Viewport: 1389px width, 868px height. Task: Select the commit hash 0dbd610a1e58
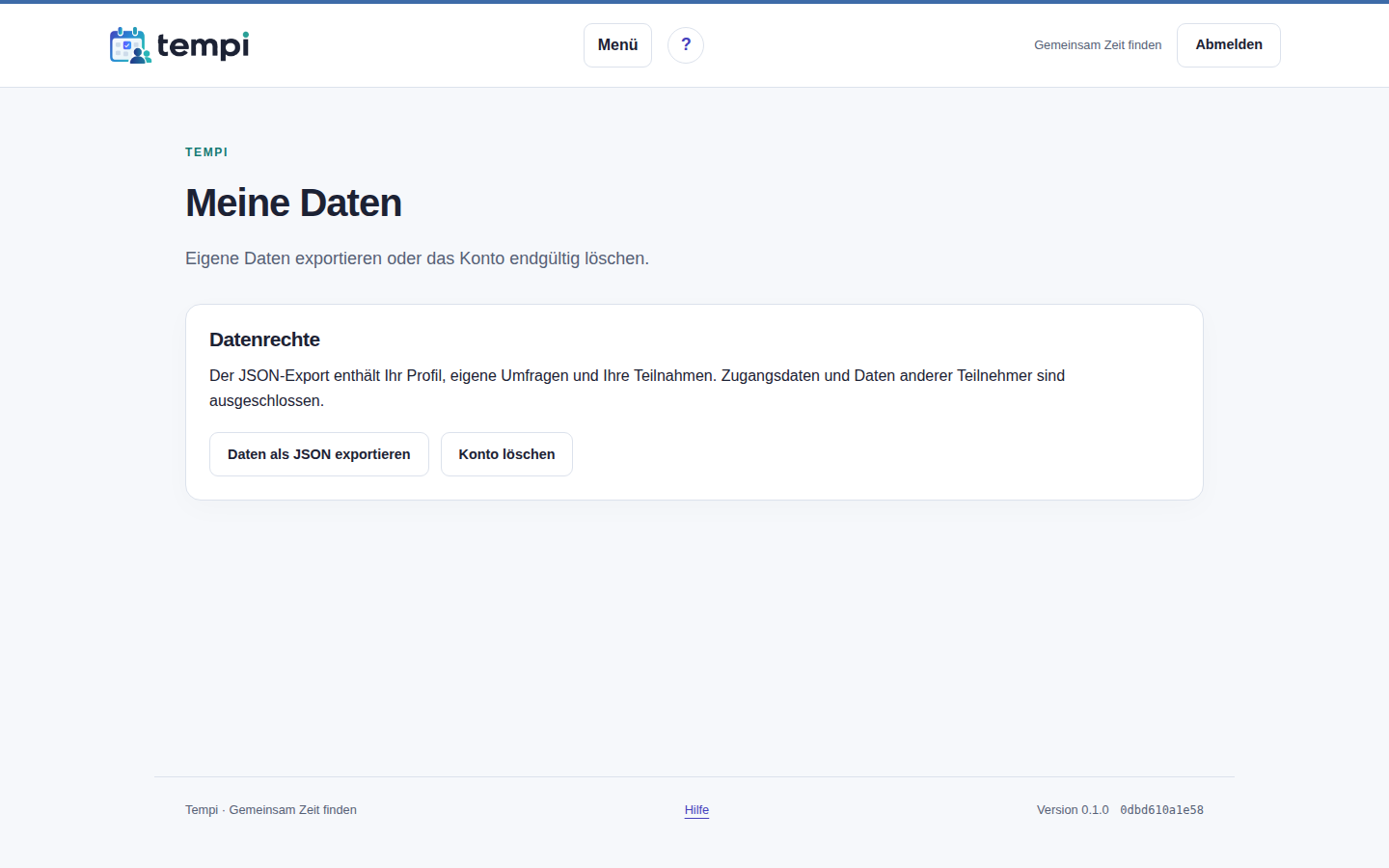point(1161,810)
